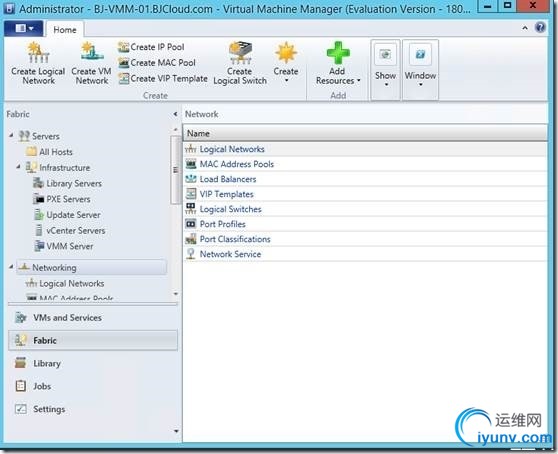This screenshot has width=558, height=454.
Task: Click the title bar application icon
Action: pyautogui.click(x=9, y=8)
